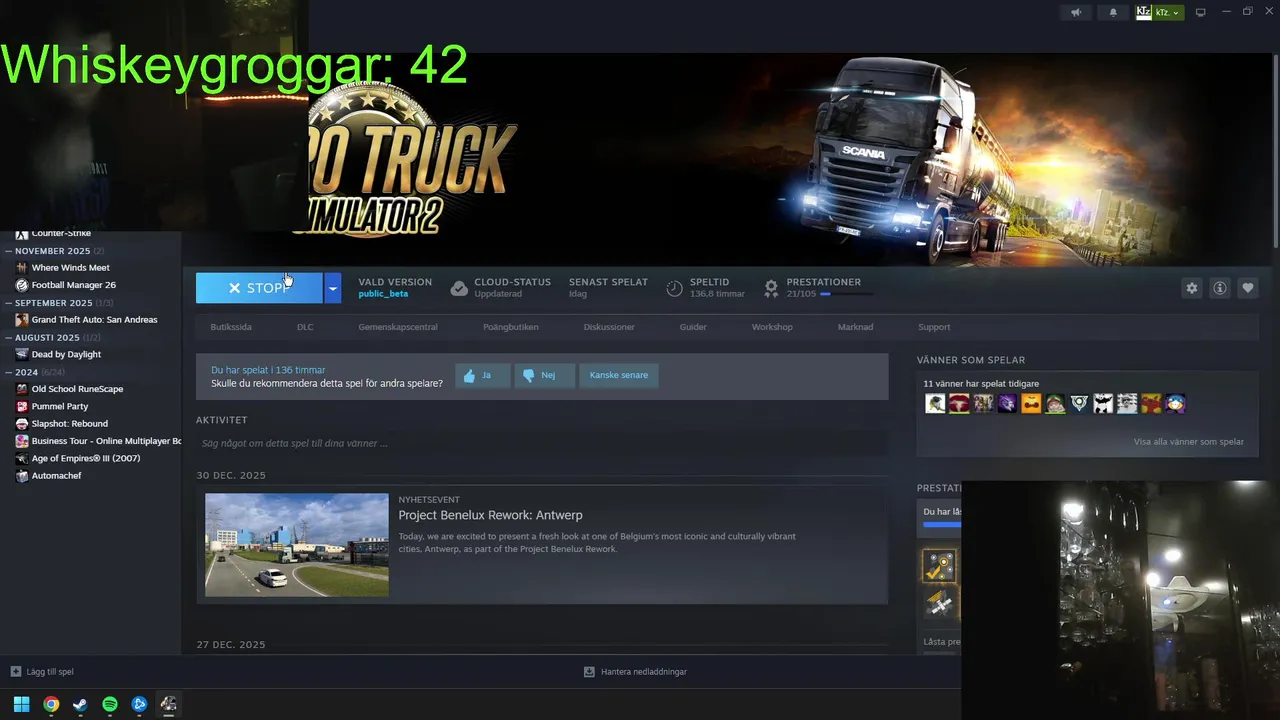Viewport: 1280px width, 720px height.
Task: Switch to Big Picture mode monitor icon
Action: coord(1201,13)
